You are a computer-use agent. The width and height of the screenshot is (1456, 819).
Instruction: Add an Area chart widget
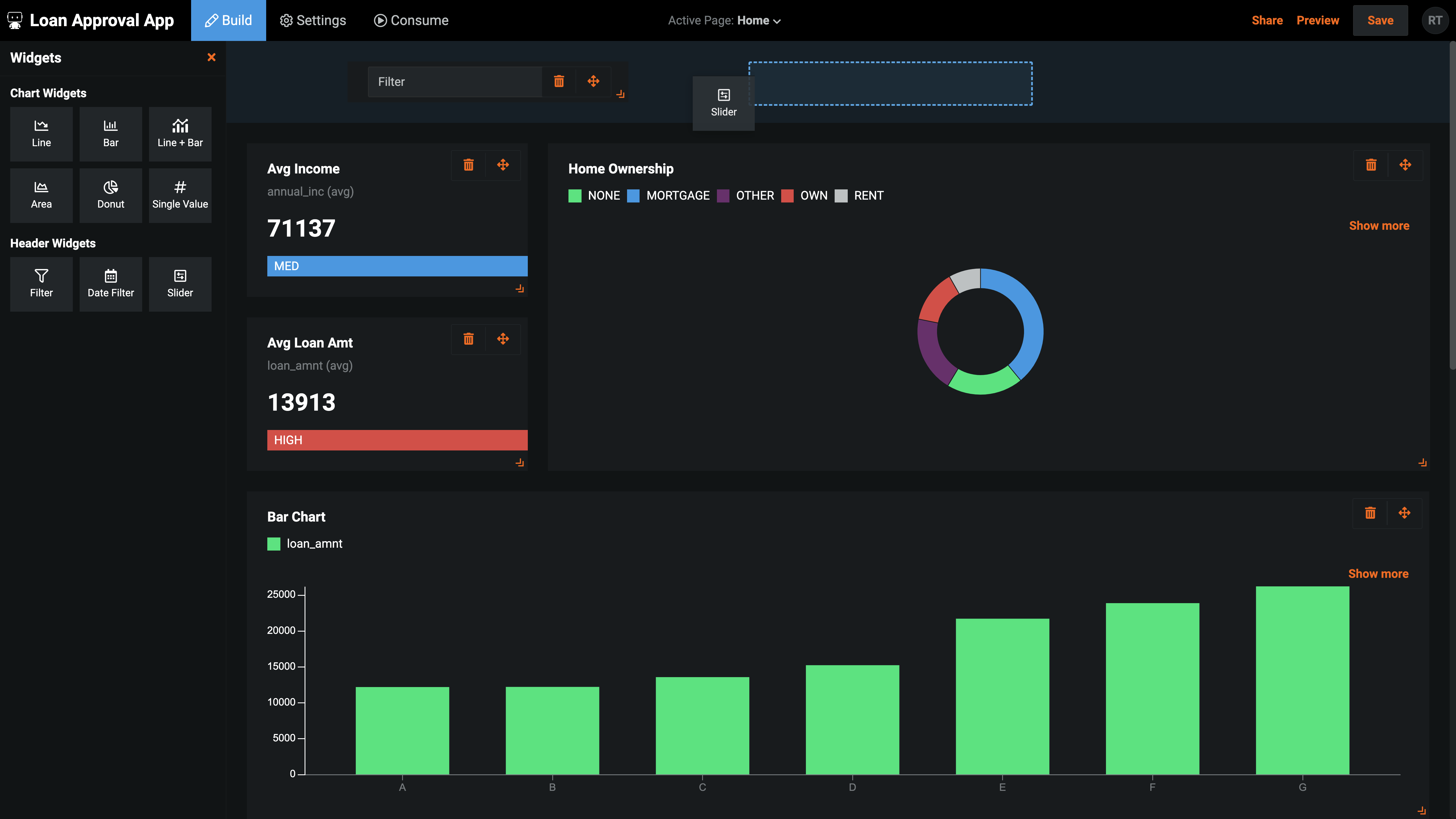(41, 195)
